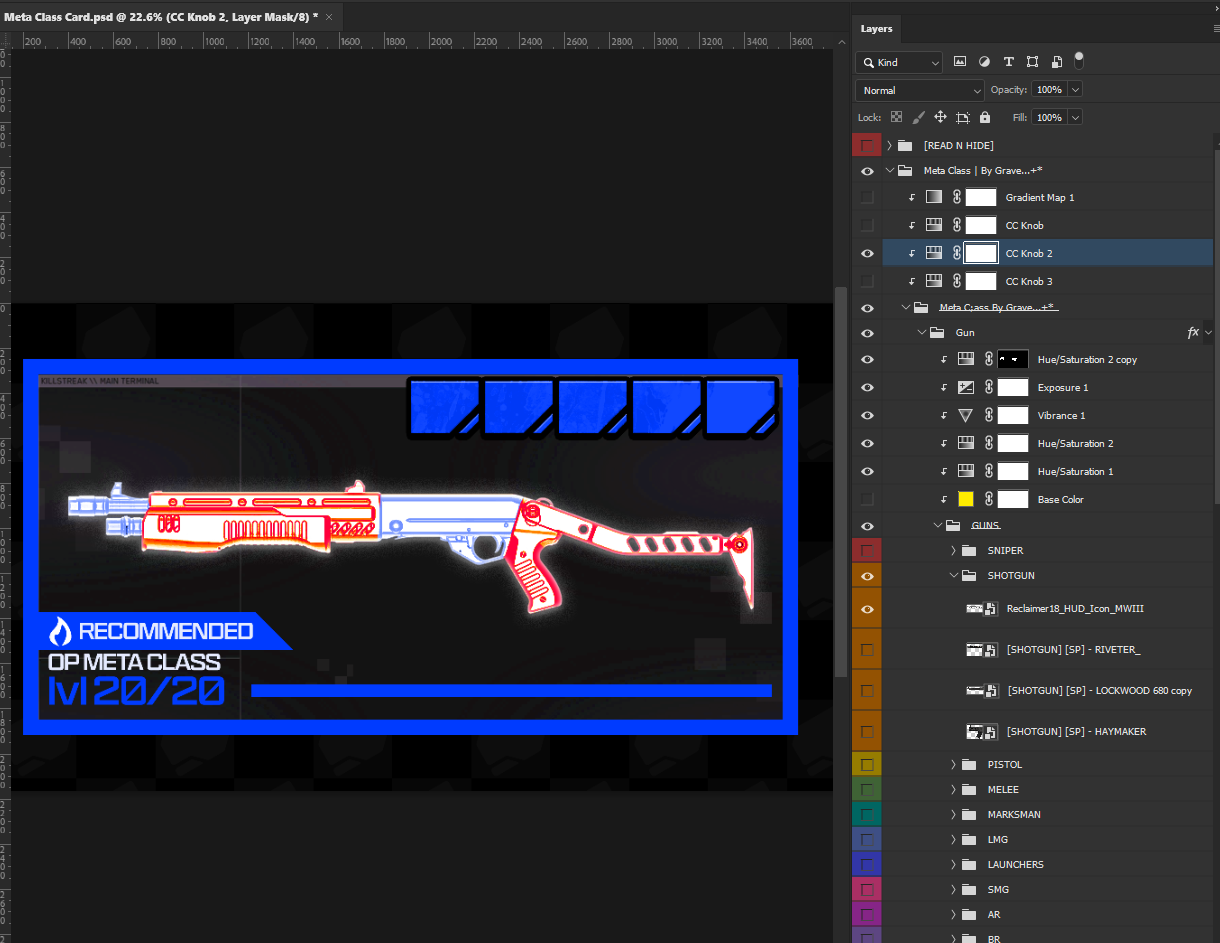1220x943 pixels.
Task: Filter layers by pixel layers icon
Action: [960, 62]
